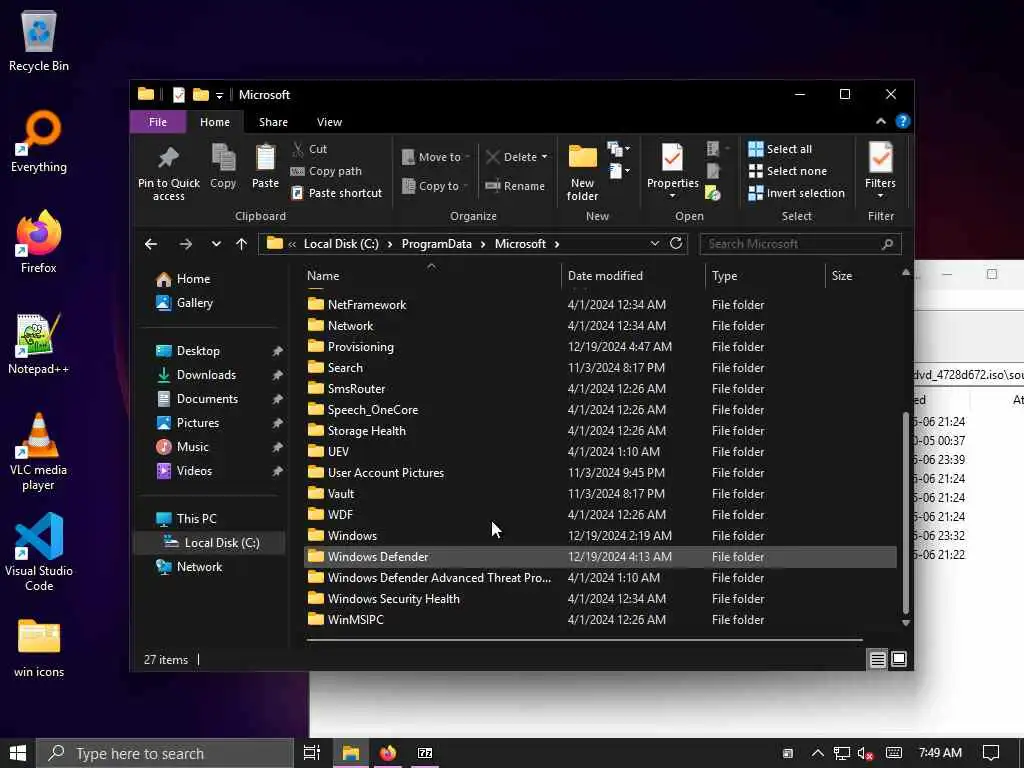The width and height of the screenshot is (1024, 768).
Task: Expand address bar history dropdown
Action: click(x=654, y=244)
